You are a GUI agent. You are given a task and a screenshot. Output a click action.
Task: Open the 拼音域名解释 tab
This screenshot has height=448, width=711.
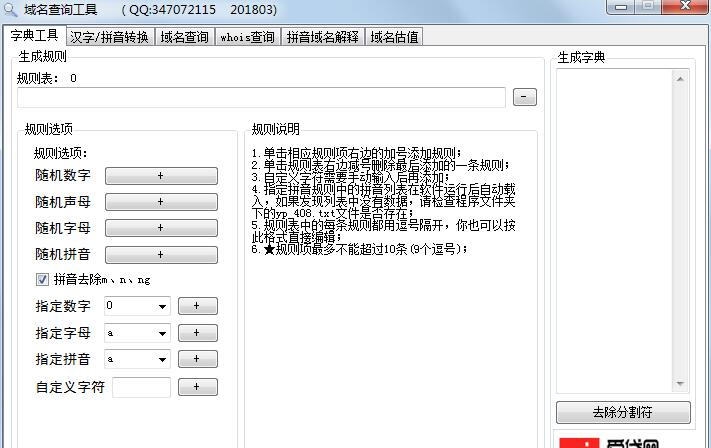322,37
